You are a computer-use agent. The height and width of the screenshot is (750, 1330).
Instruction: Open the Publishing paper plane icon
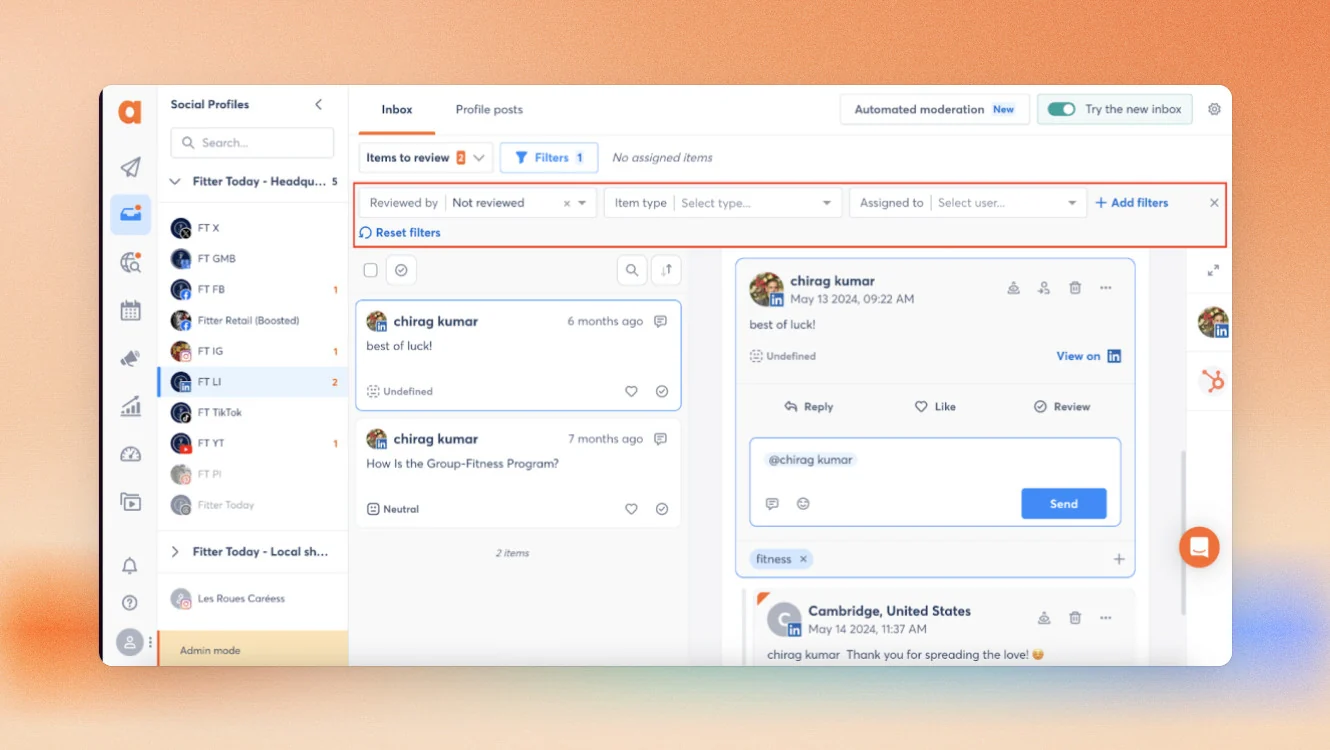[130, 167]
